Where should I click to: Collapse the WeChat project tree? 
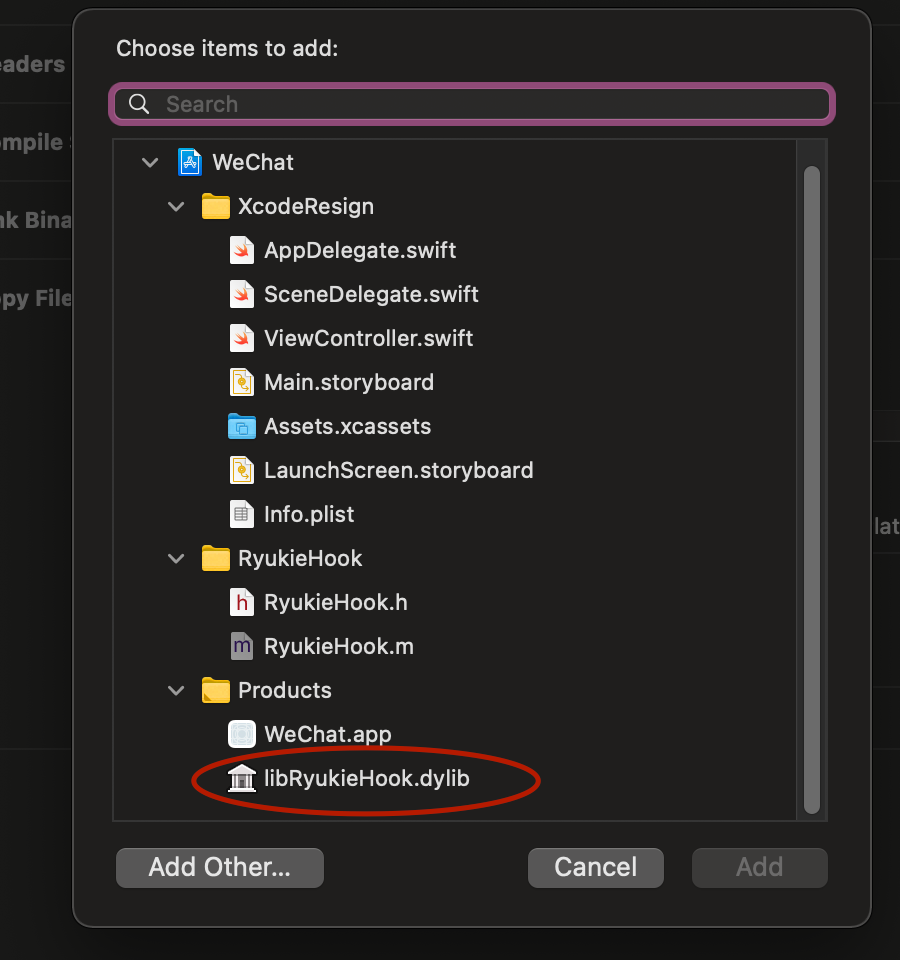pos(150,163)
